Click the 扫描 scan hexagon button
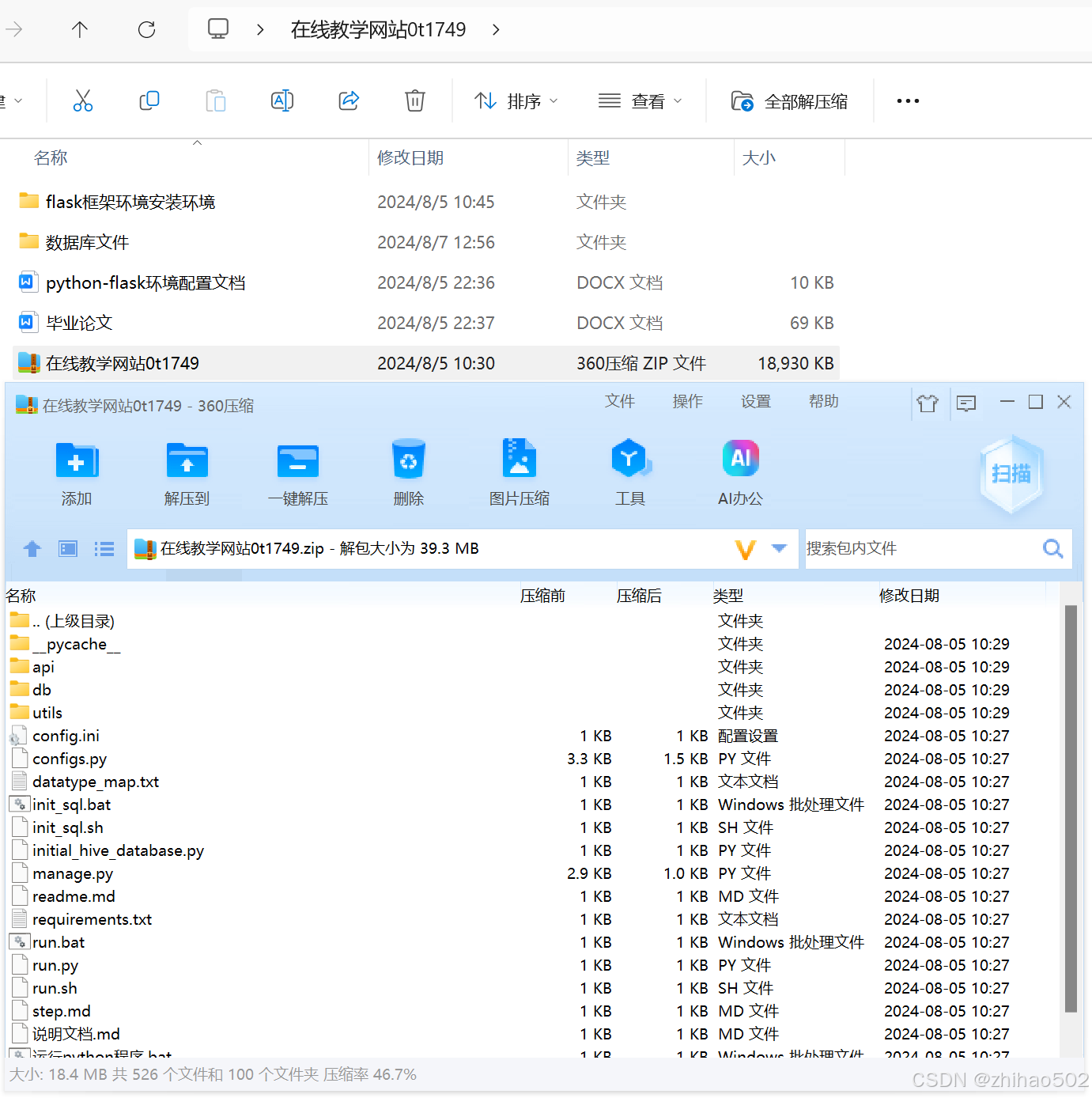The height and width of the screenshot is (1098, 1092). click(x=1011, y=473)
